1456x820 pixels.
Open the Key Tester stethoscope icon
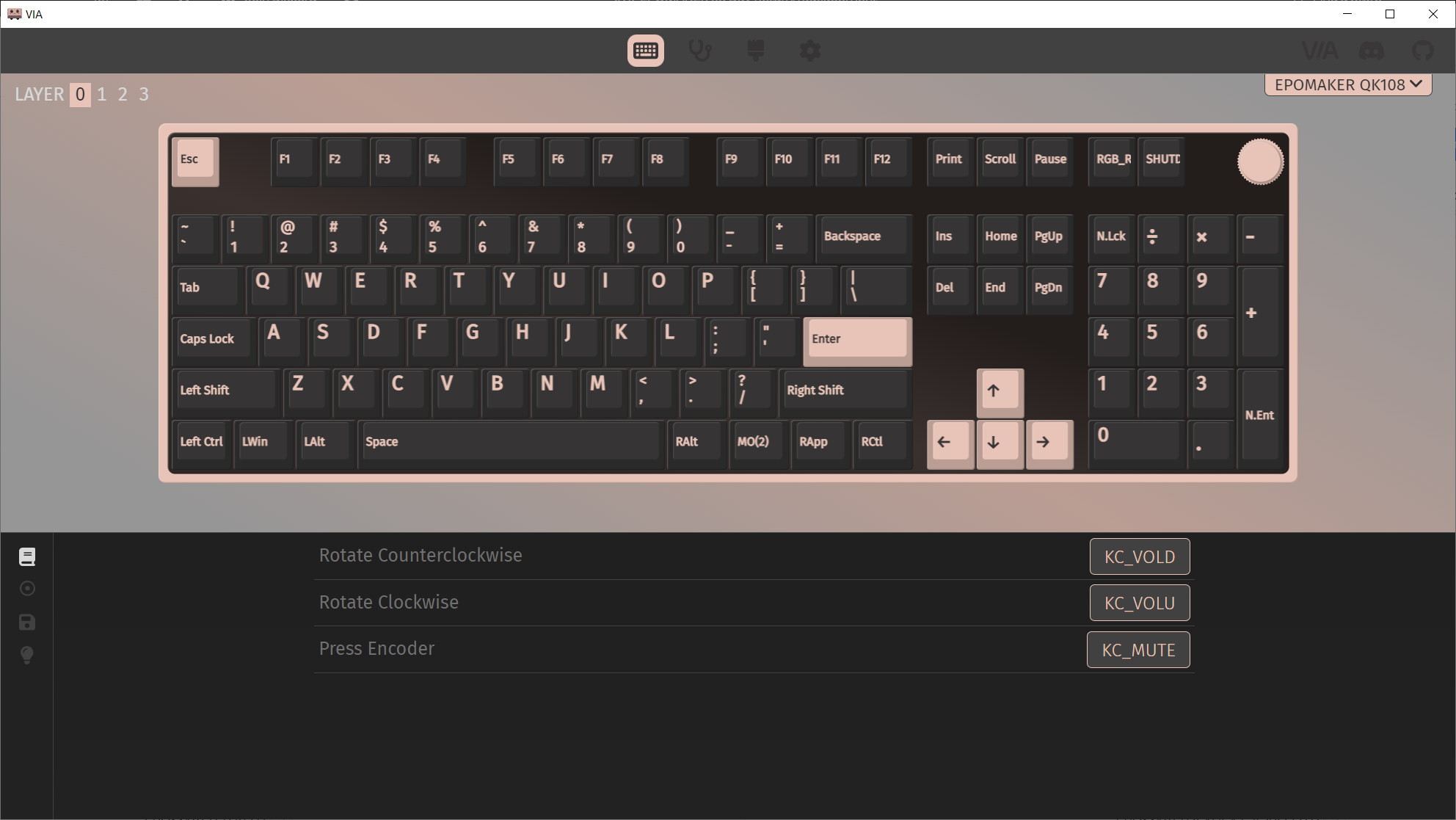click(x=700, y=51)
